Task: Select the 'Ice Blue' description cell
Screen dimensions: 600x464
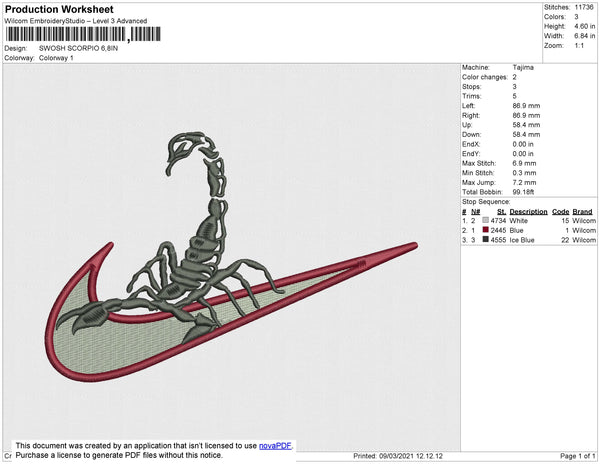Action: pyautogui.click(x=522, y=240)
